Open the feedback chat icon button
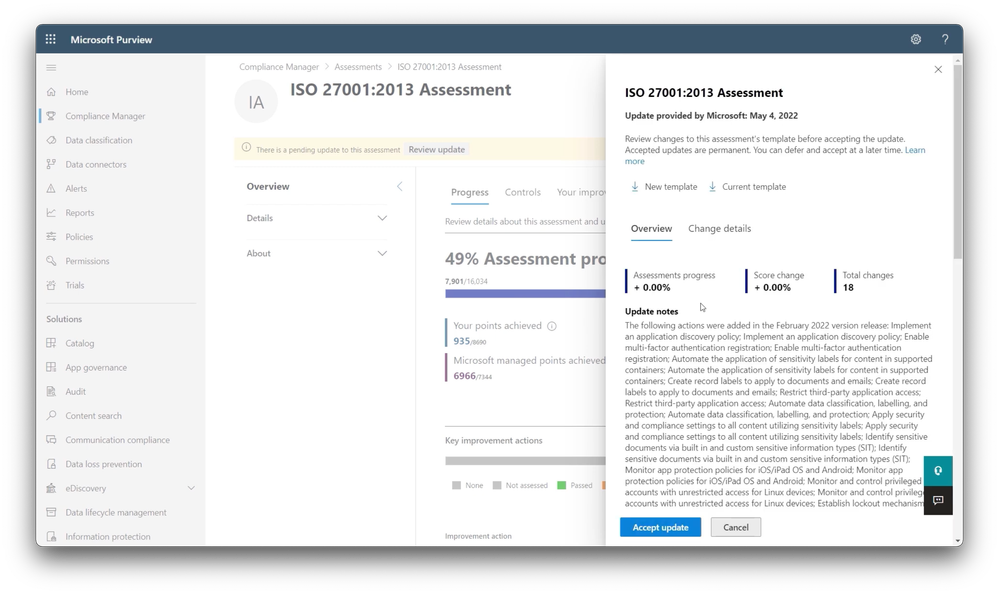 pos(938,500)
